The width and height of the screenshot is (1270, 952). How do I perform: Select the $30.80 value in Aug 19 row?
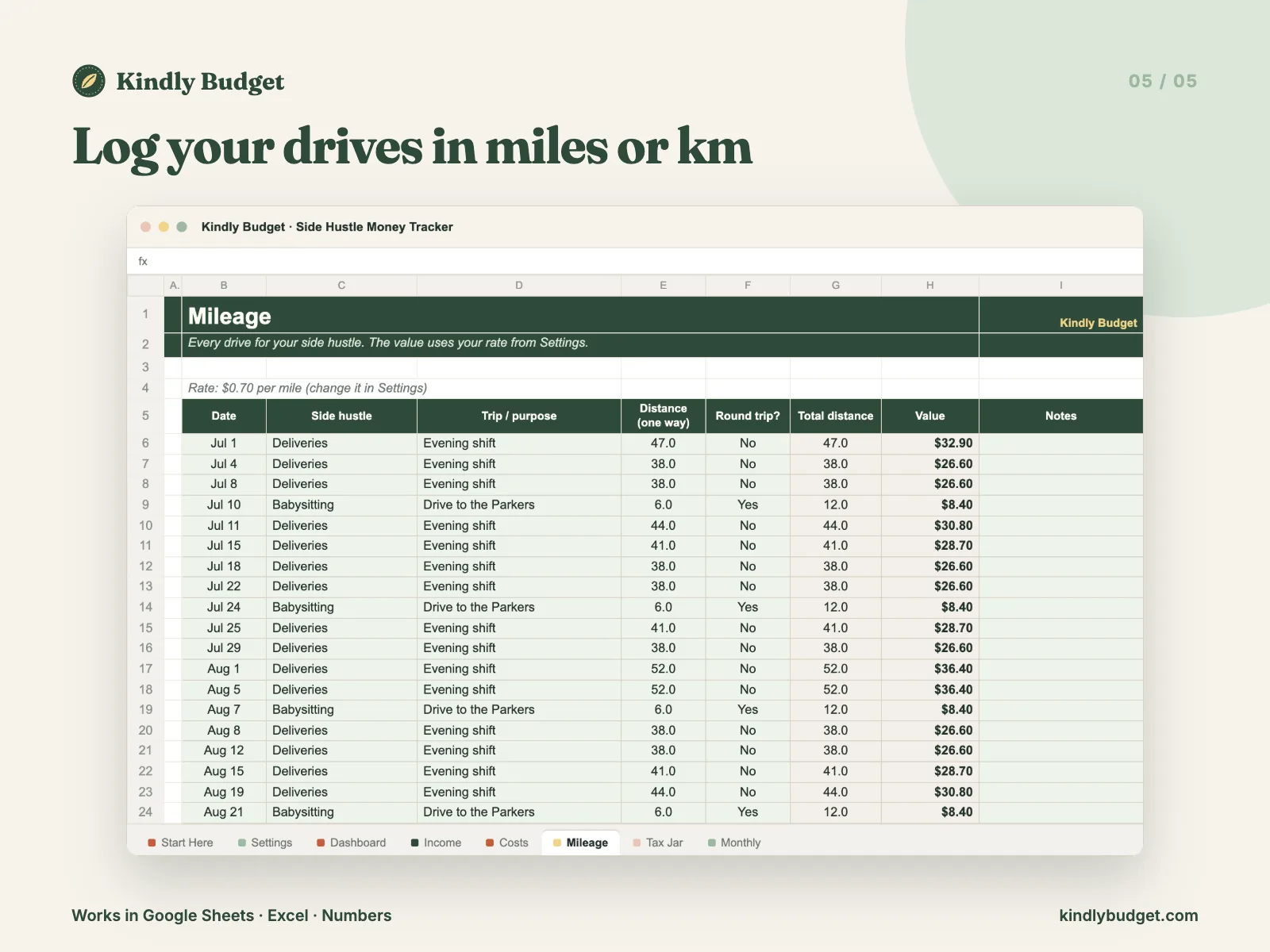(929, 792)
